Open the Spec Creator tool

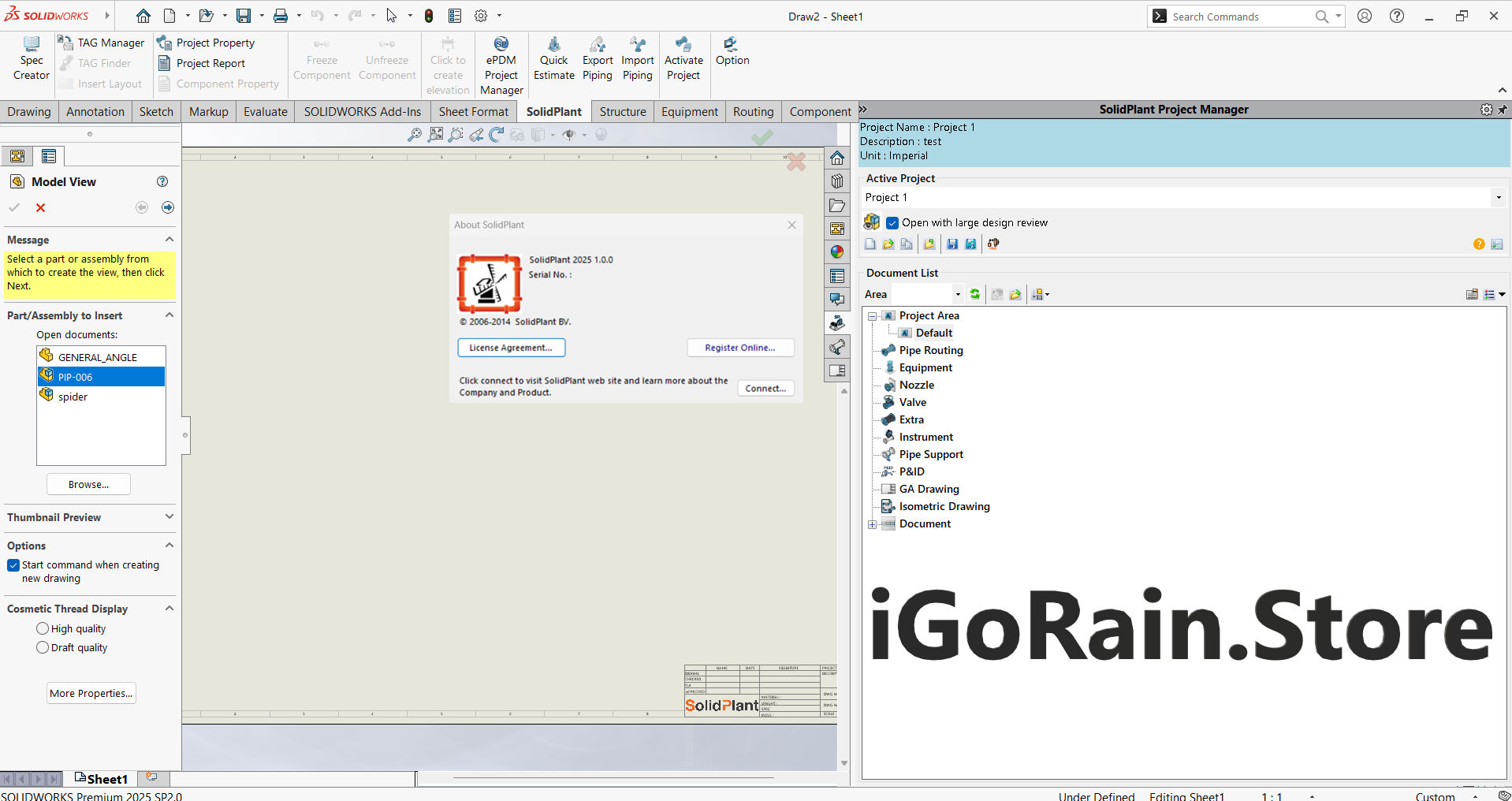(32, 58)
